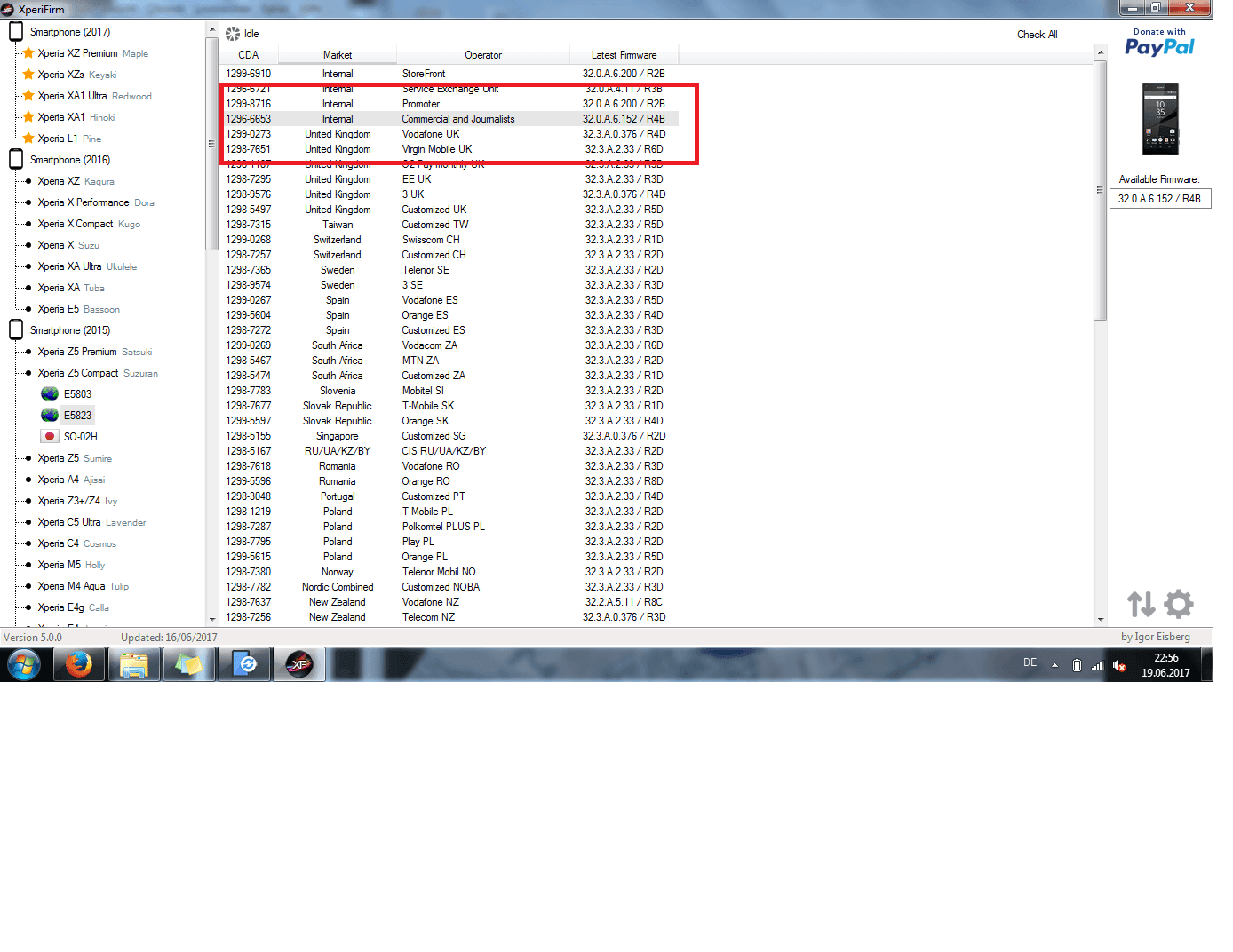Click the Japan flag icon beside SO-02H
This screenshot has width=1233, height=952.
[x=50, y=437]
